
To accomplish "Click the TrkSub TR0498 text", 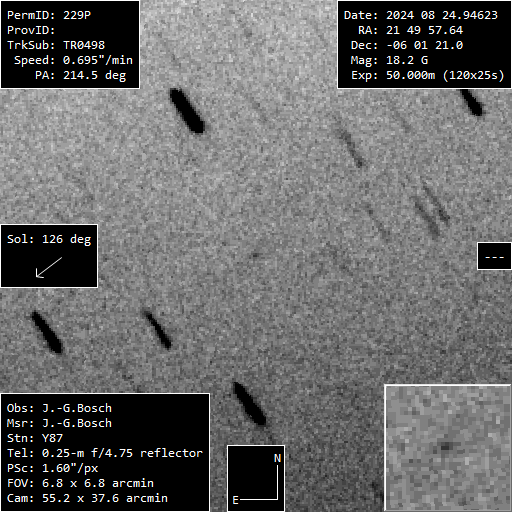I will coord(56,45).
